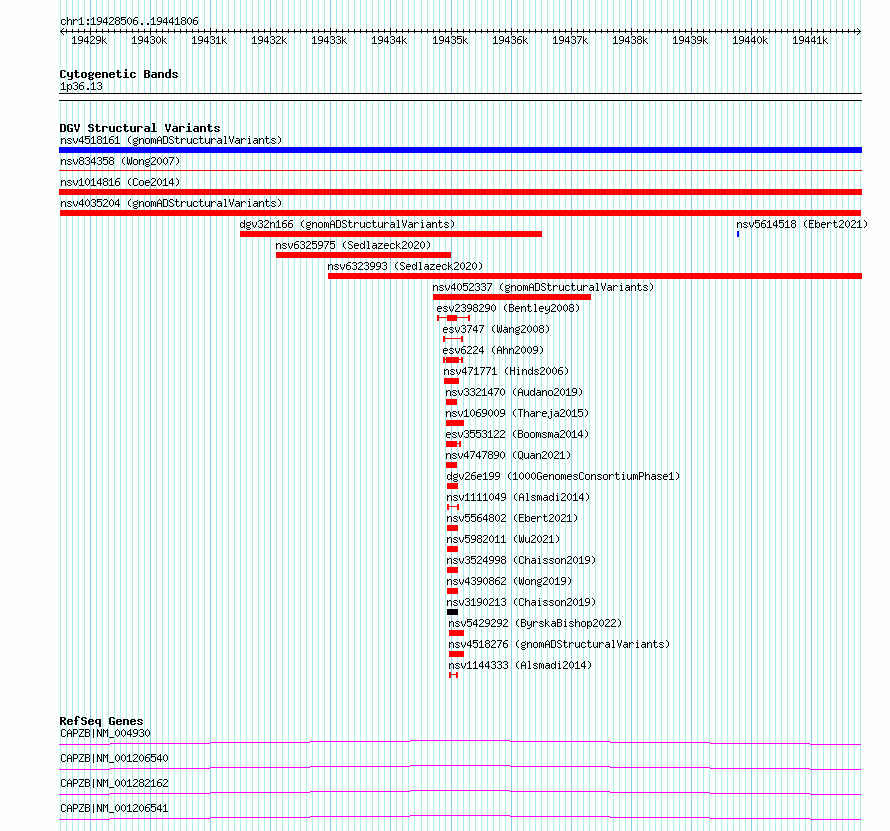This screenshot has width=890, height=831.
Task: Select the nsv4518161 (gnomADStructuralVariants) label
Action: (x=171, y=140)
